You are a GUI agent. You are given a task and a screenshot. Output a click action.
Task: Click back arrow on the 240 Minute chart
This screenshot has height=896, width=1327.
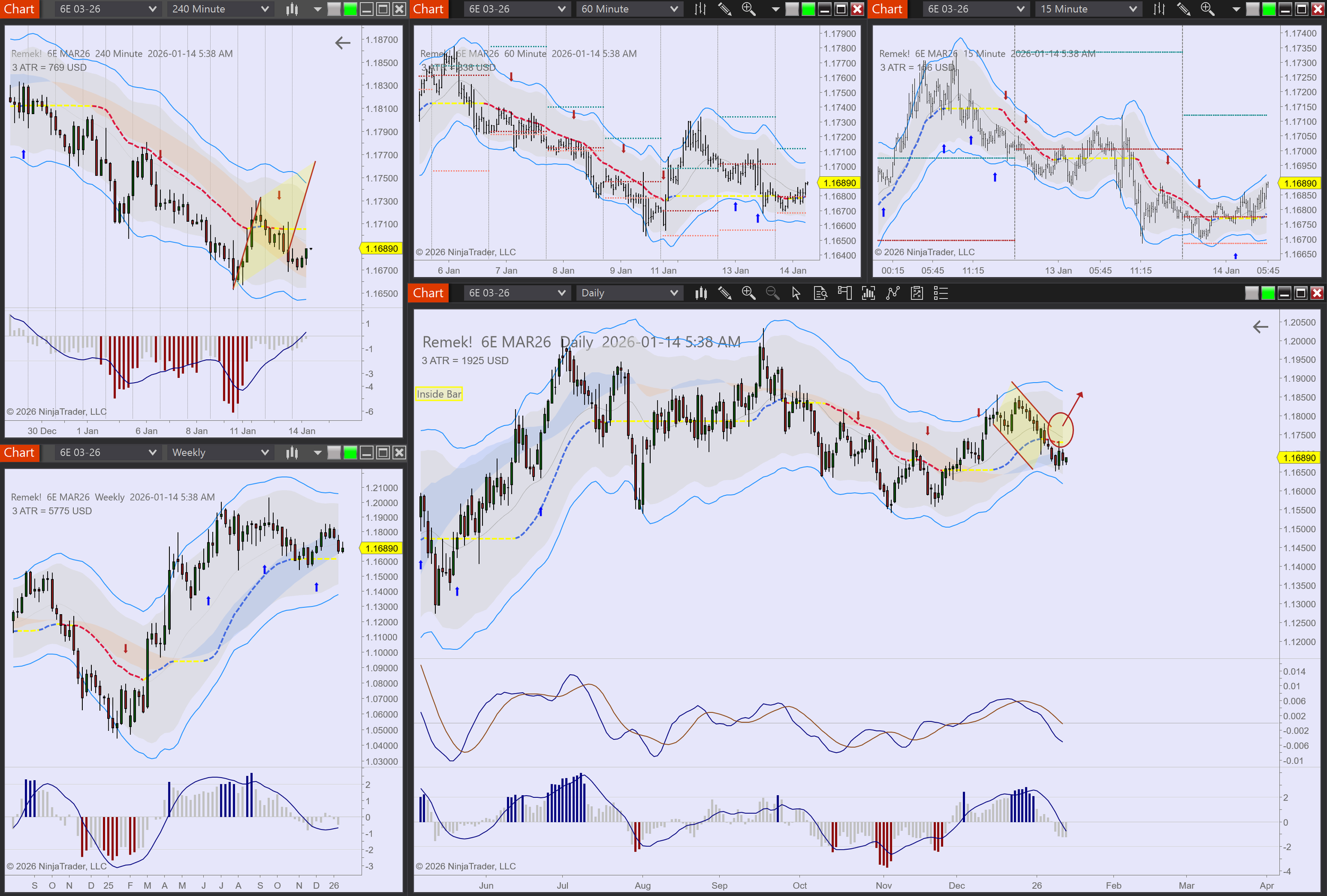[x=342, y=43]
